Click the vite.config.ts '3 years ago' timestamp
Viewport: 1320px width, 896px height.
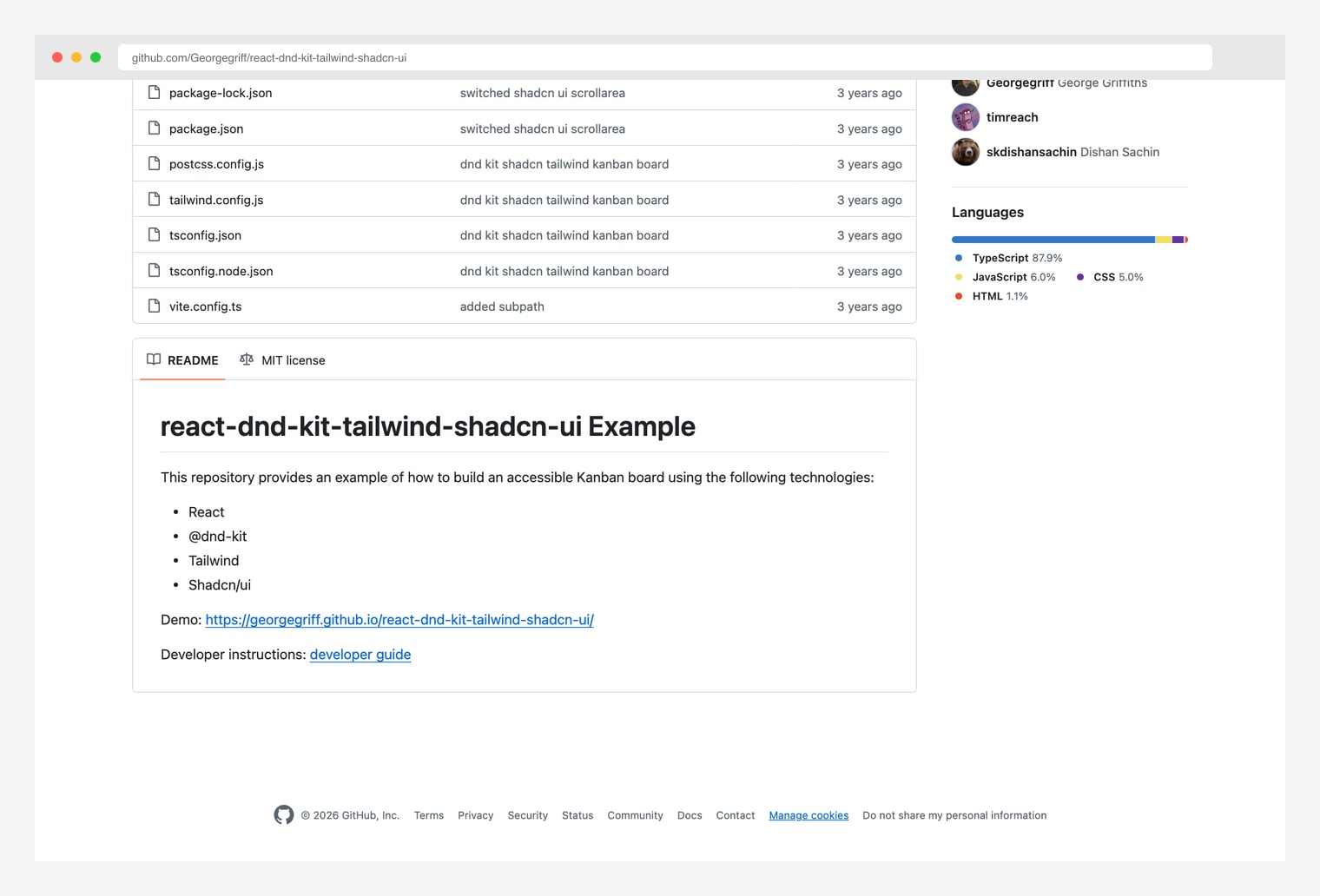(x=869, y=306)
